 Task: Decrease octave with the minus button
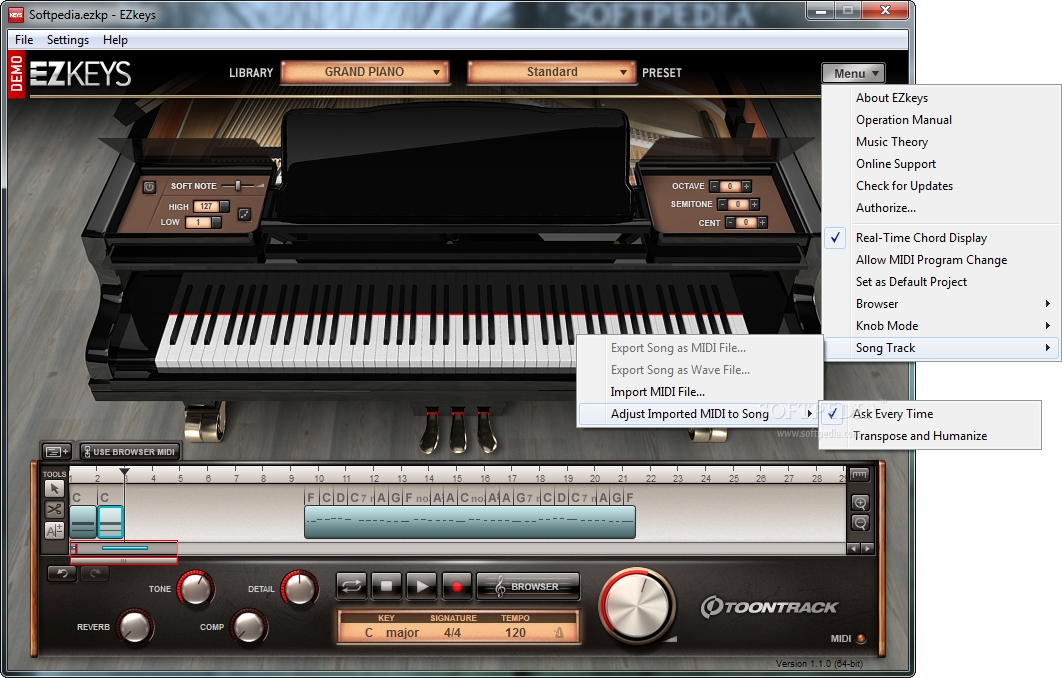tap(715, 186)
